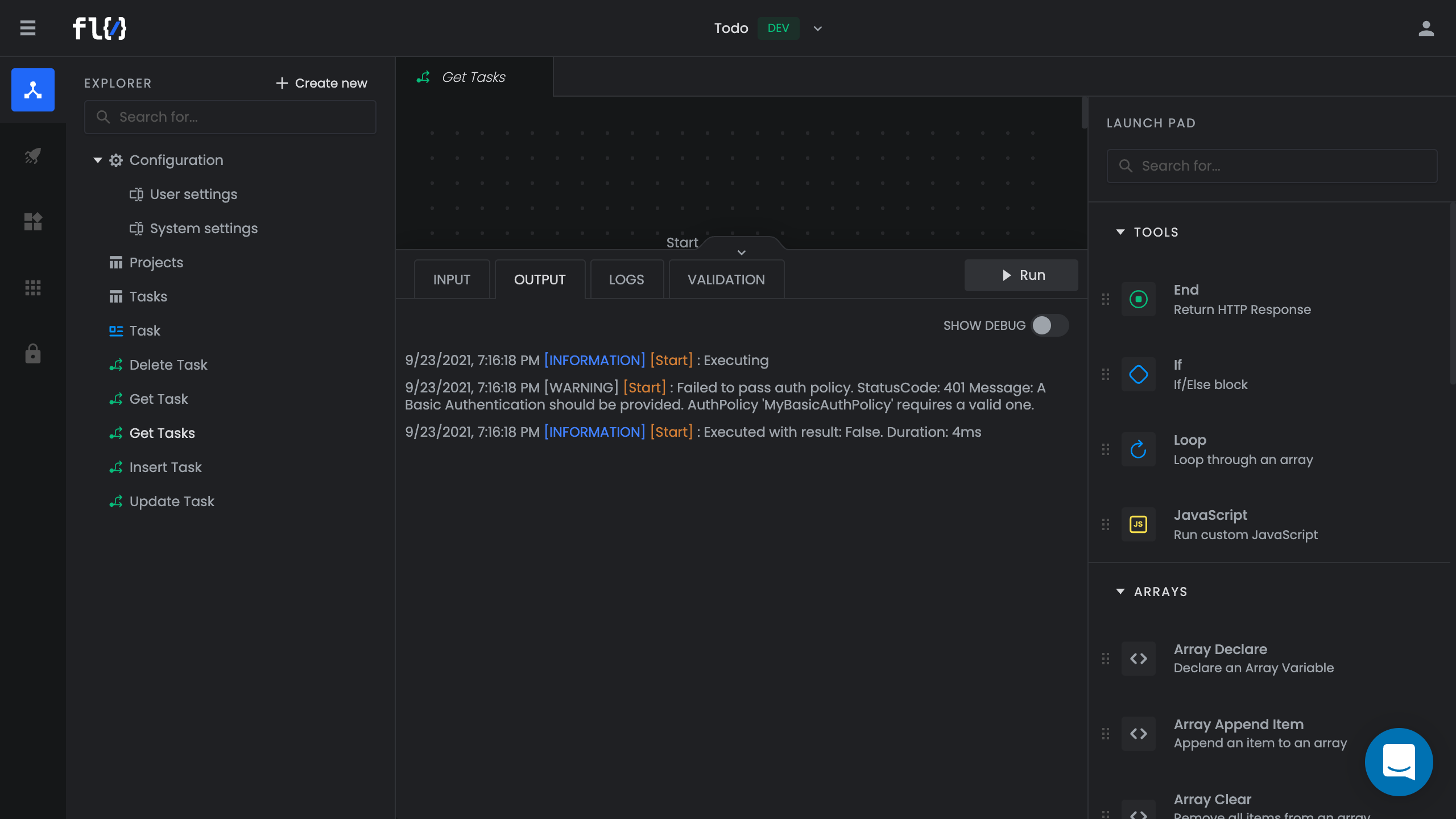Click the End tool icon

tap(1138, 299)
